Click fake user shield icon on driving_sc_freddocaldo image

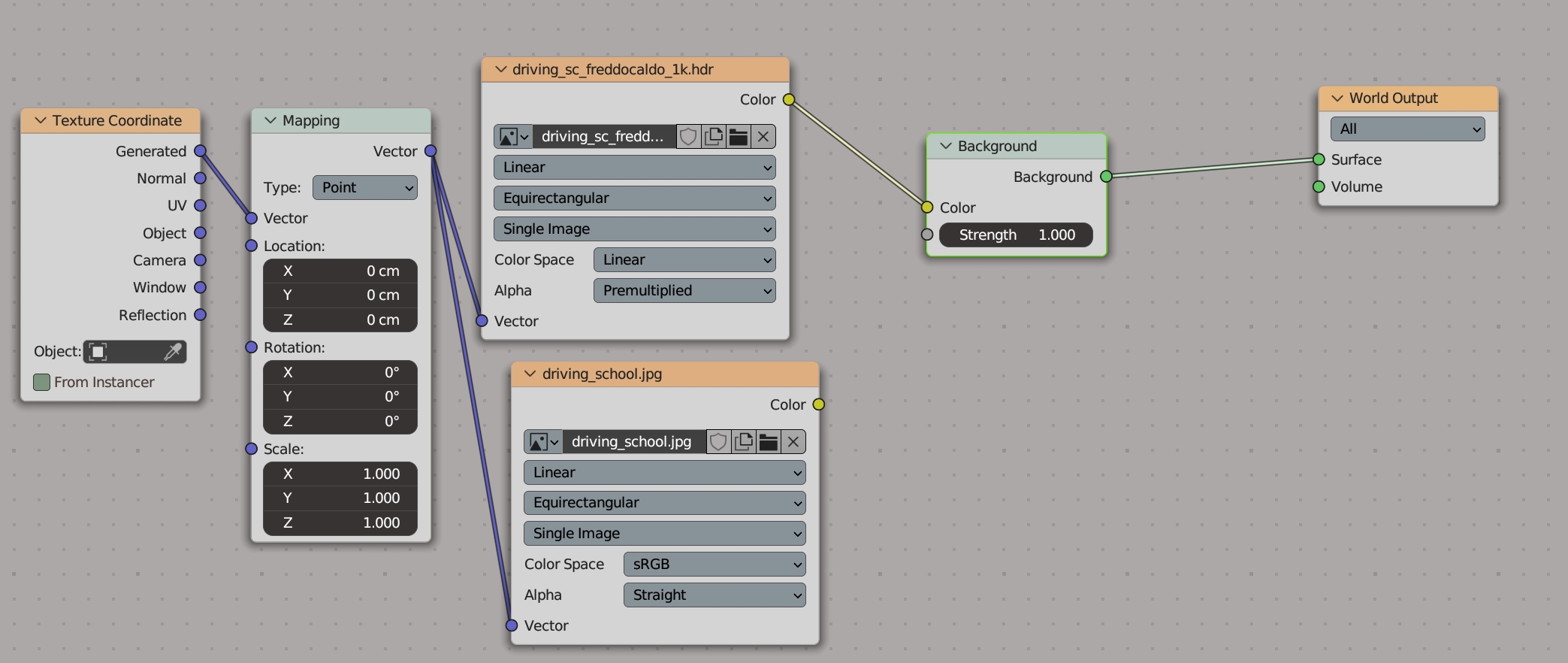688,137
